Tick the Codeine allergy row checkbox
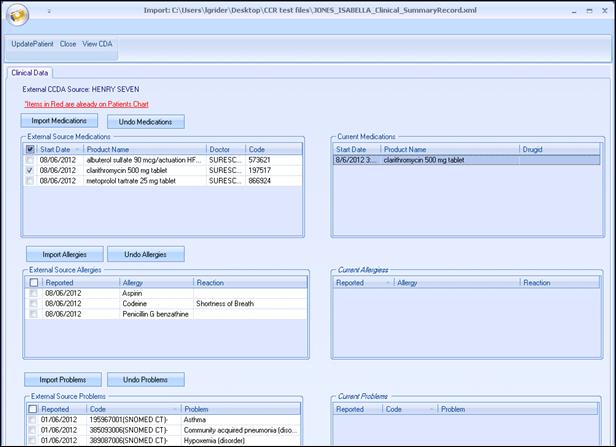The image size is (616, 447). click(33, 304)
